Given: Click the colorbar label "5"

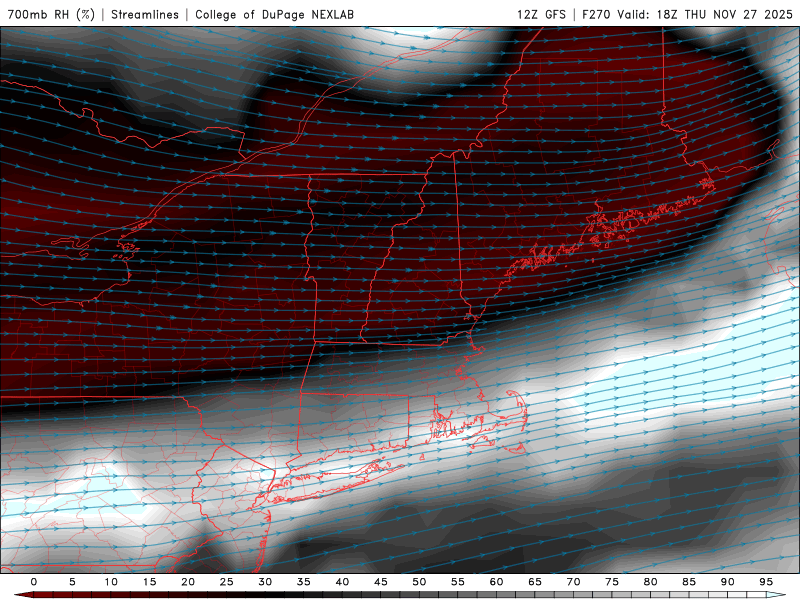Looking at the screenshot, I should click(72, 582).
